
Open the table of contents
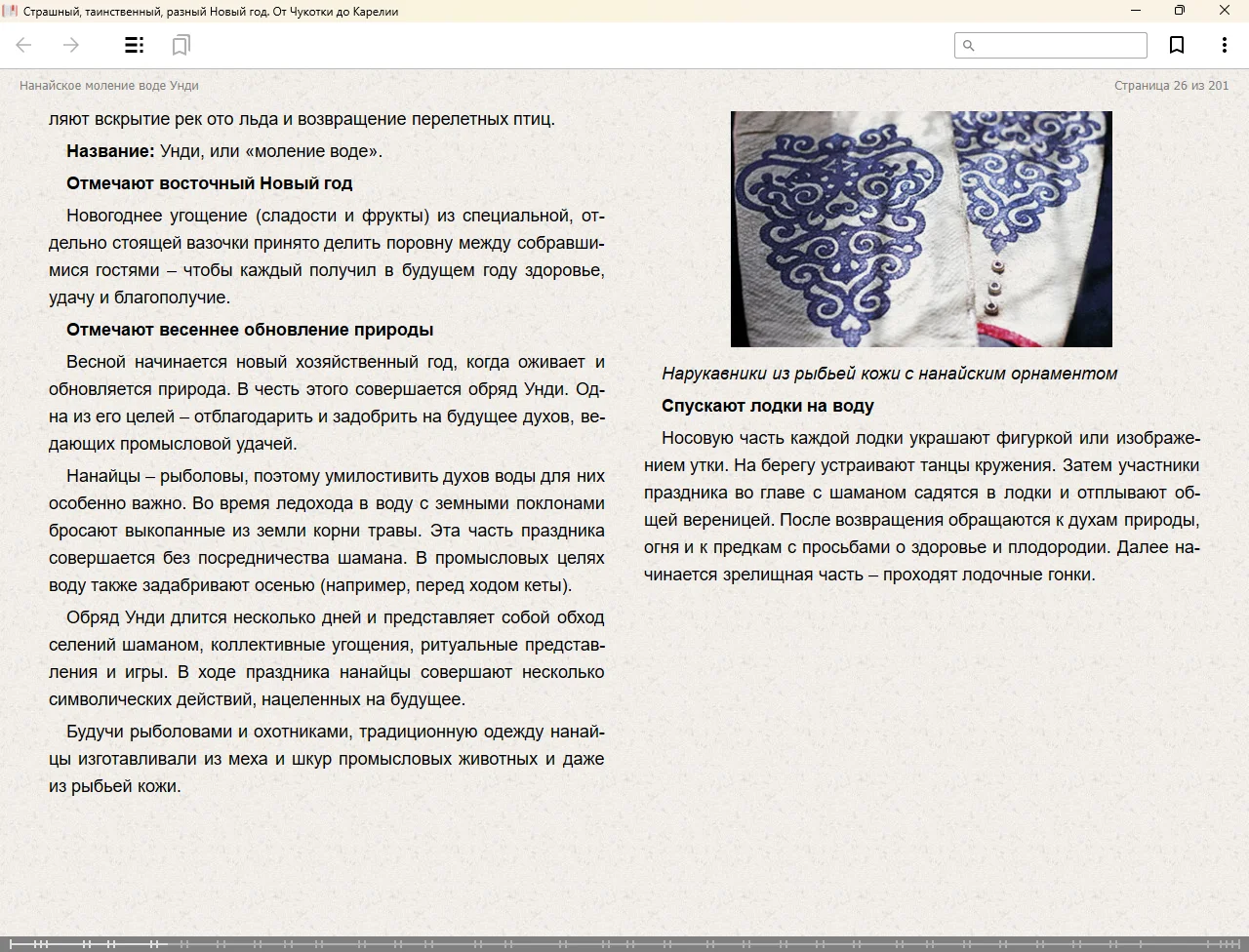coord(134,45)
